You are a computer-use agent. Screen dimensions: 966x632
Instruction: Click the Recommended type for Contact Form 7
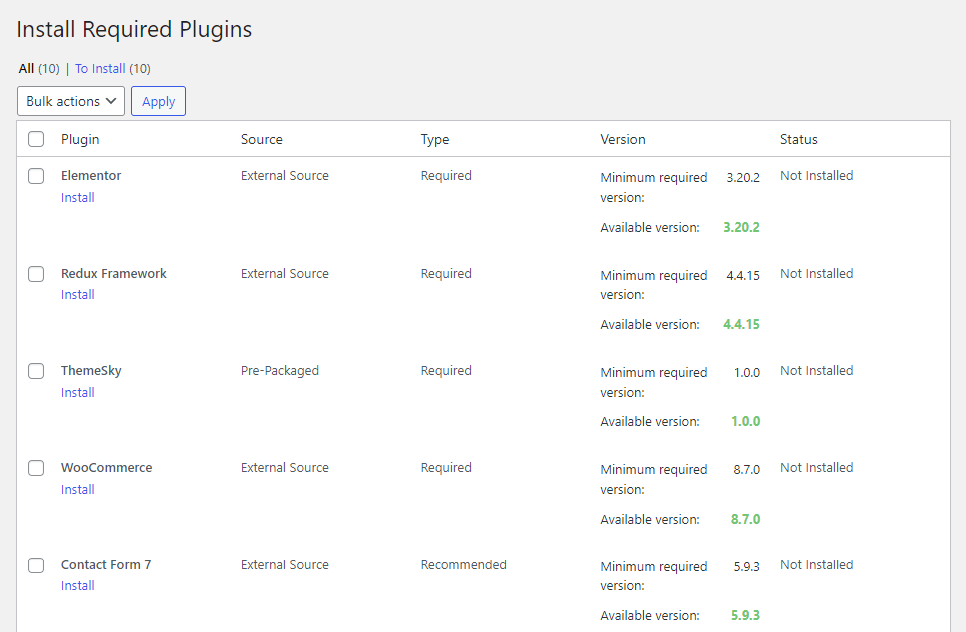pos(463,564)
